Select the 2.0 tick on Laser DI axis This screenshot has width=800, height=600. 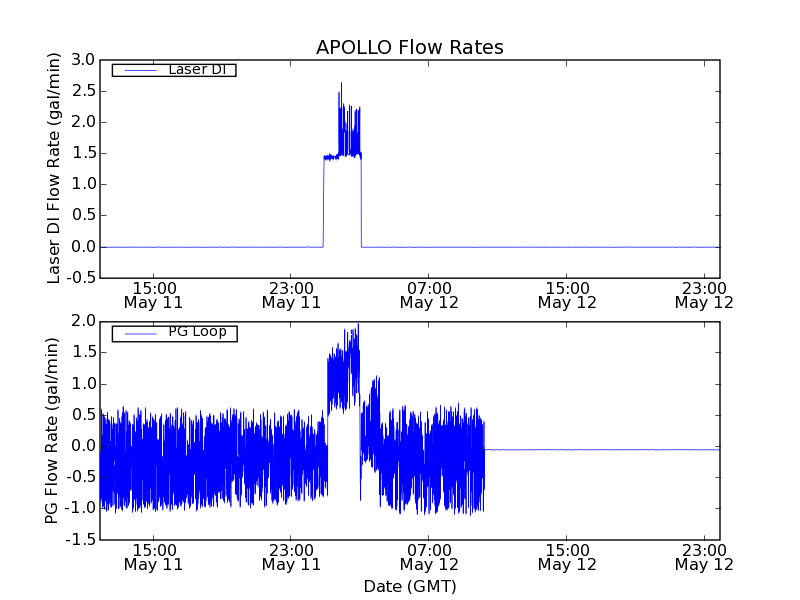[x=83, y=122]
